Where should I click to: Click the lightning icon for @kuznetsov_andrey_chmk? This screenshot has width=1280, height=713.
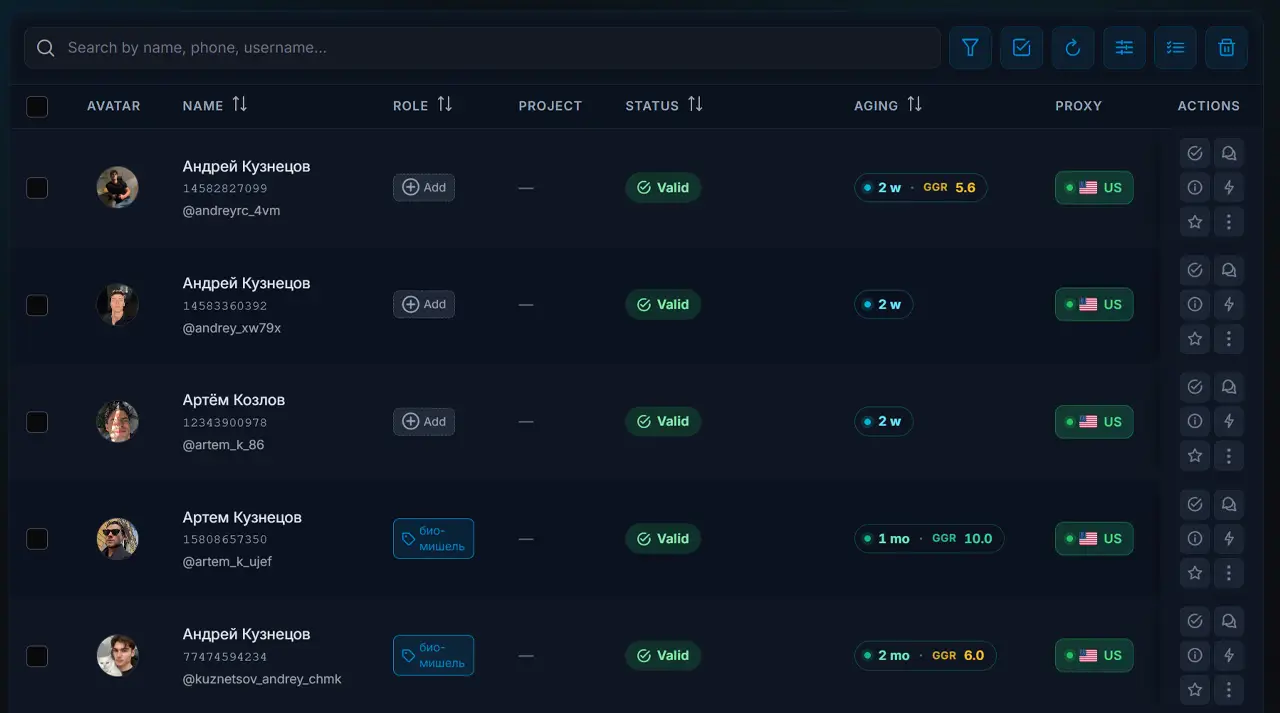1229,655
